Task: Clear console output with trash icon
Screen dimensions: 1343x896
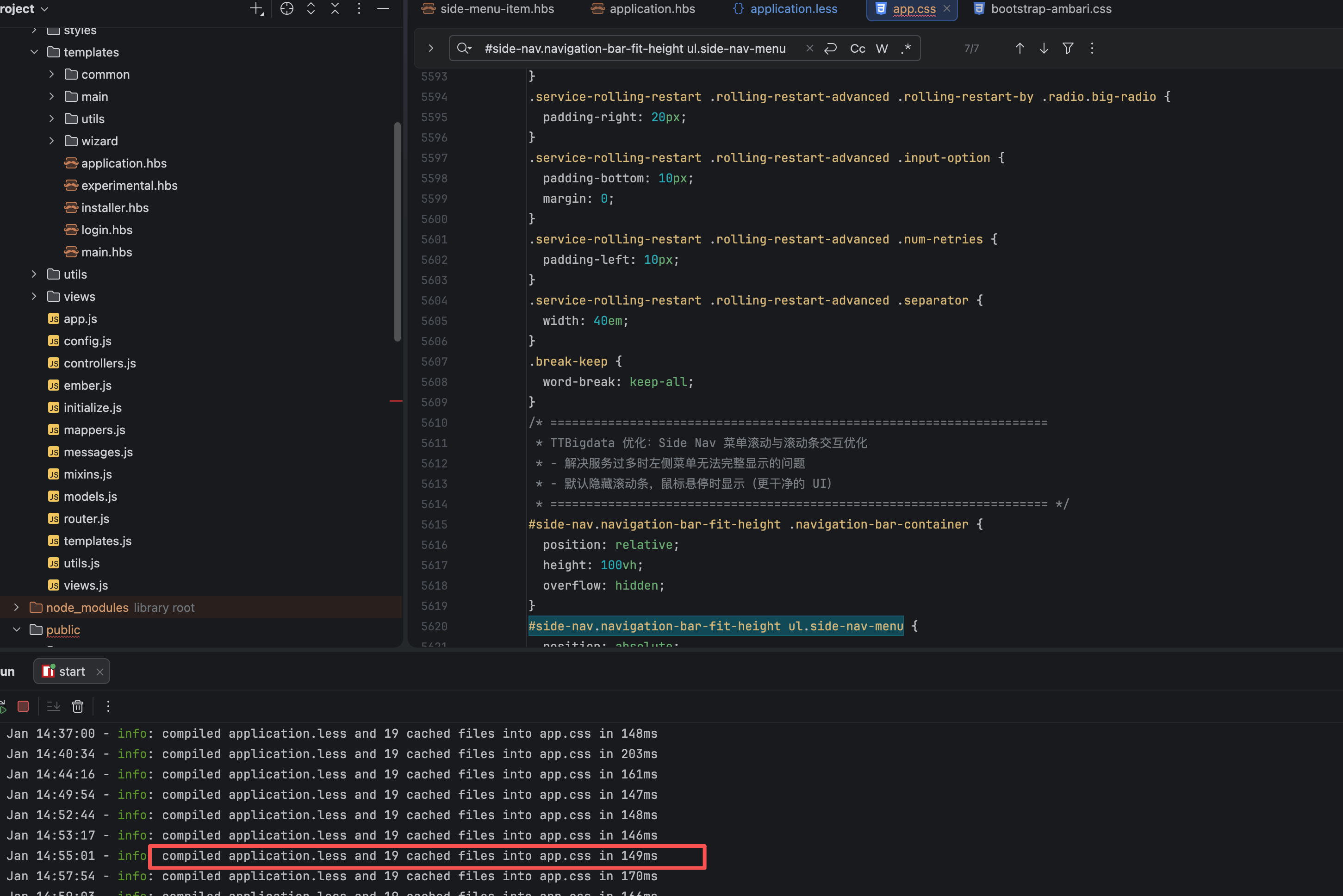Action: [78, 706]
